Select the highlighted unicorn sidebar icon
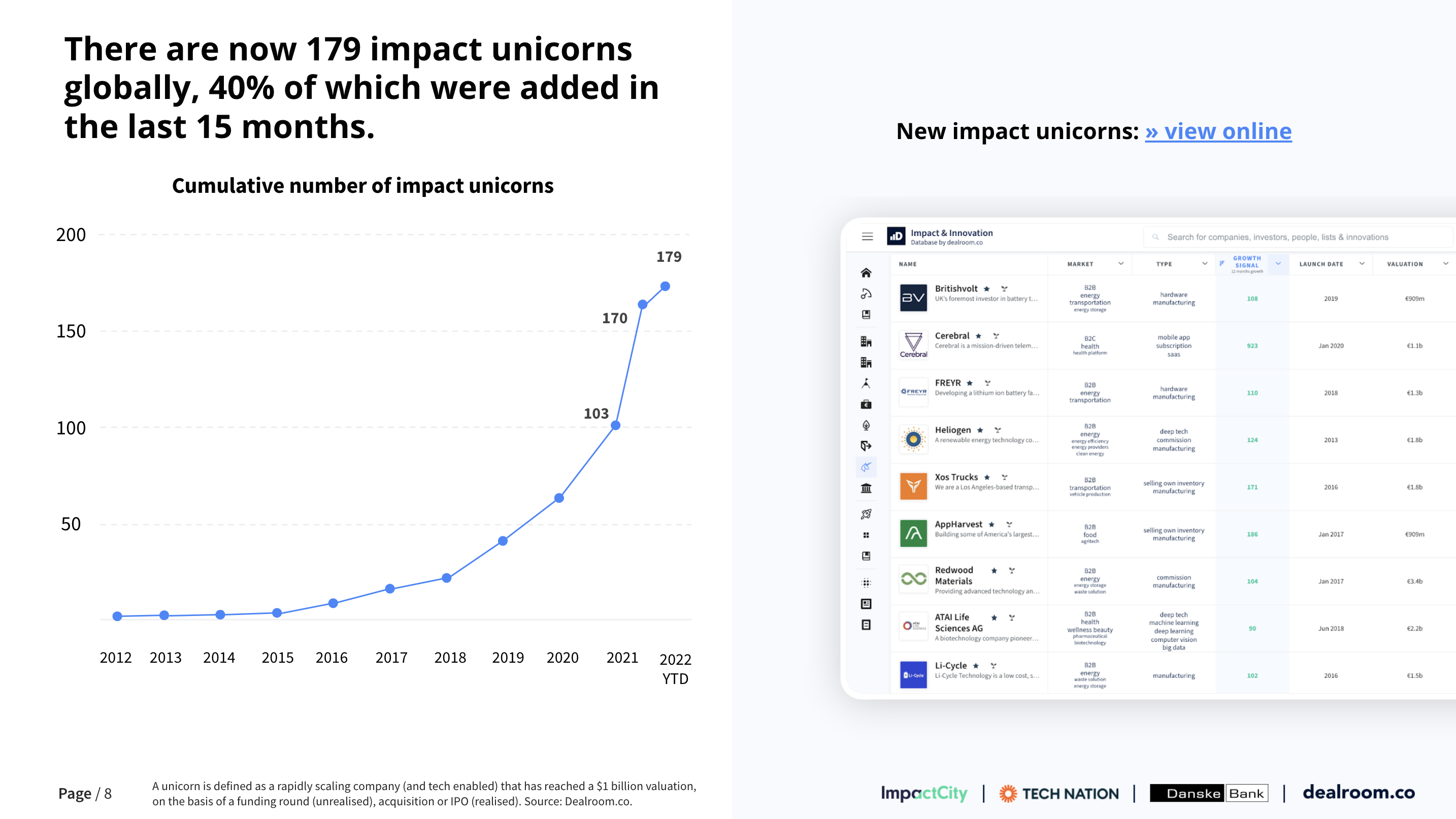 [x=866, y=467]
